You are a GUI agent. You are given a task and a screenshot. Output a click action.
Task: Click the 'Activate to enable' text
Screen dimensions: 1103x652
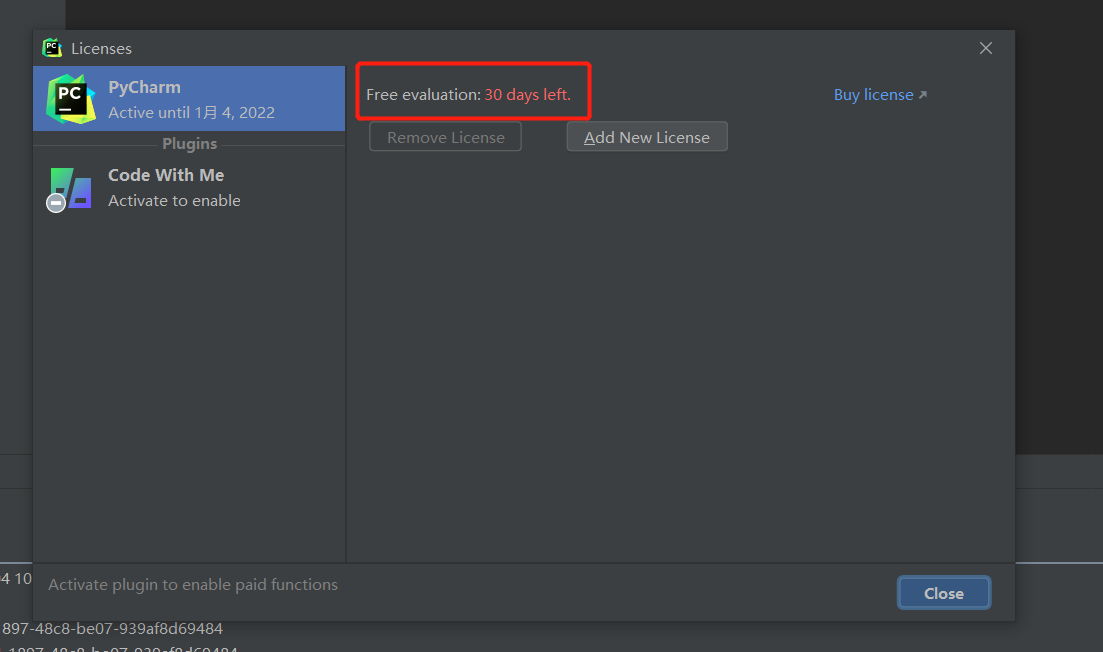tap(174, 200)
